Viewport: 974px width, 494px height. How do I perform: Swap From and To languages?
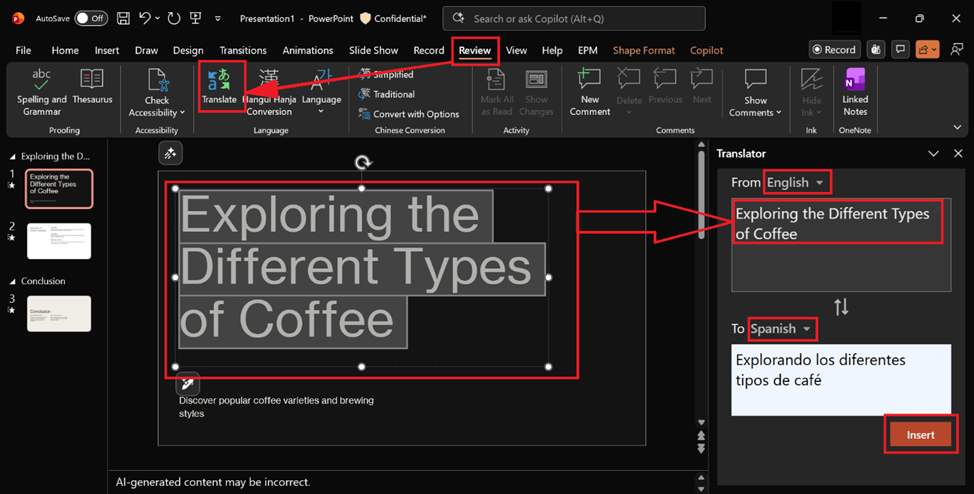[x=841, y=307]
